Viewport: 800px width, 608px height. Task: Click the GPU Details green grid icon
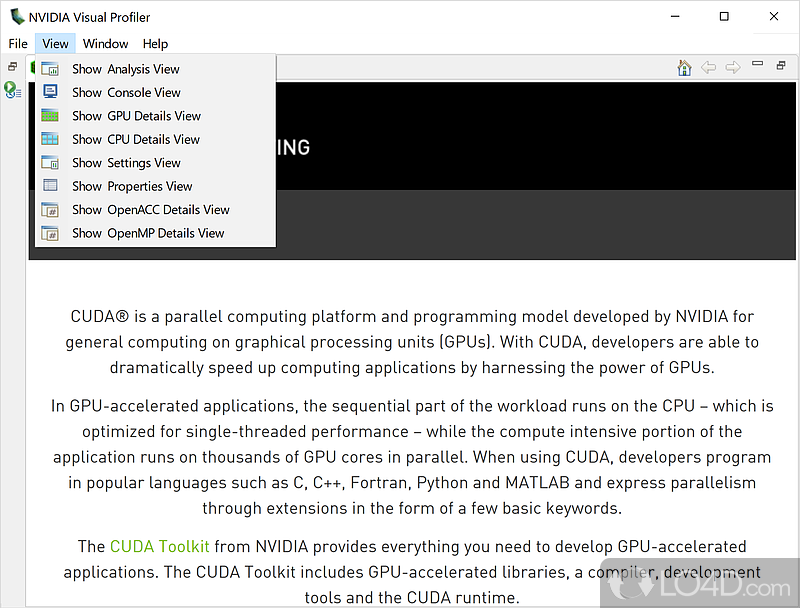pyautogui.click(x=50, y=115)
